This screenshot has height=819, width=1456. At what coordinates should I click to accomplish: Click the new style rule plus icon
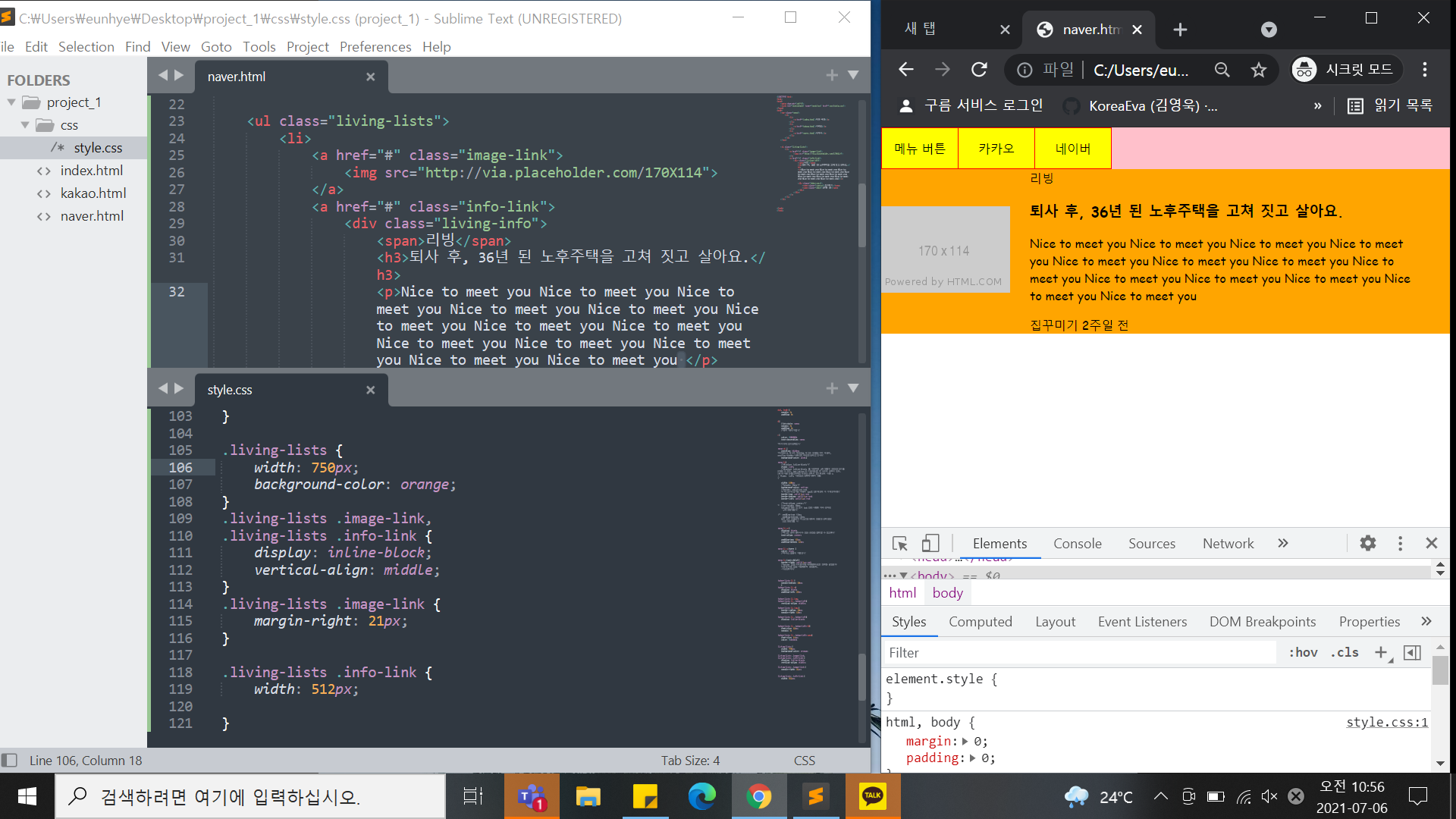point(1381,652)
